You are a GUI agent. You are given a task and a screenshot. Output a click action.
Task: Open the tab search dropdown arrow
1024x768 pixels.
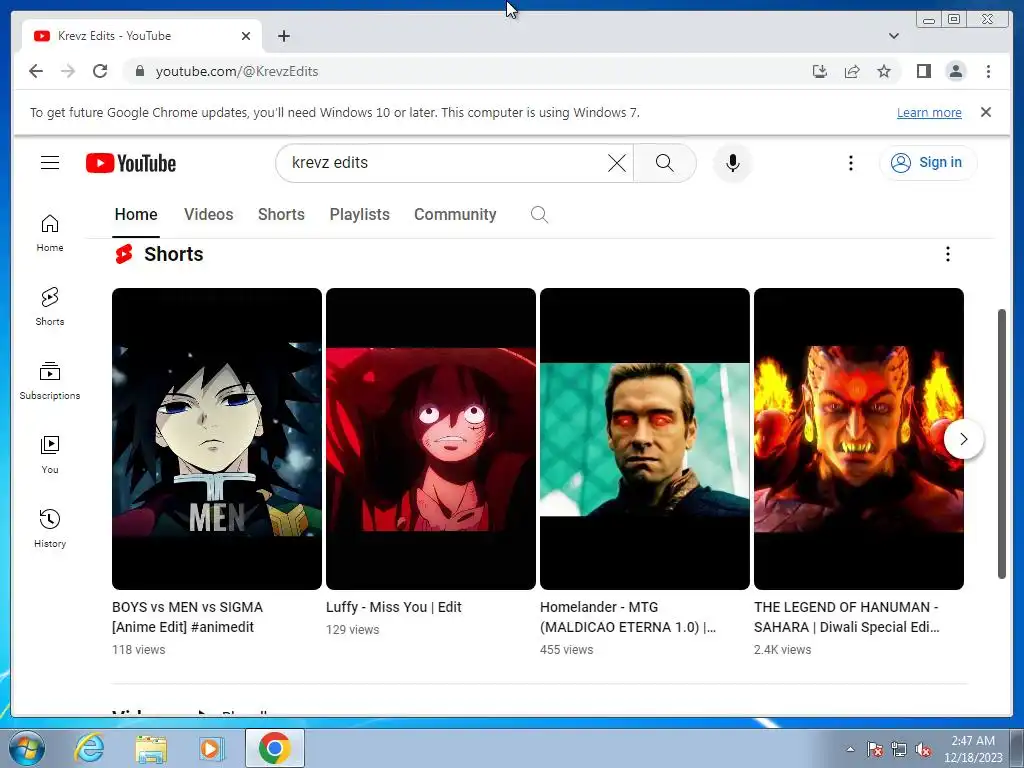(893, 36)
